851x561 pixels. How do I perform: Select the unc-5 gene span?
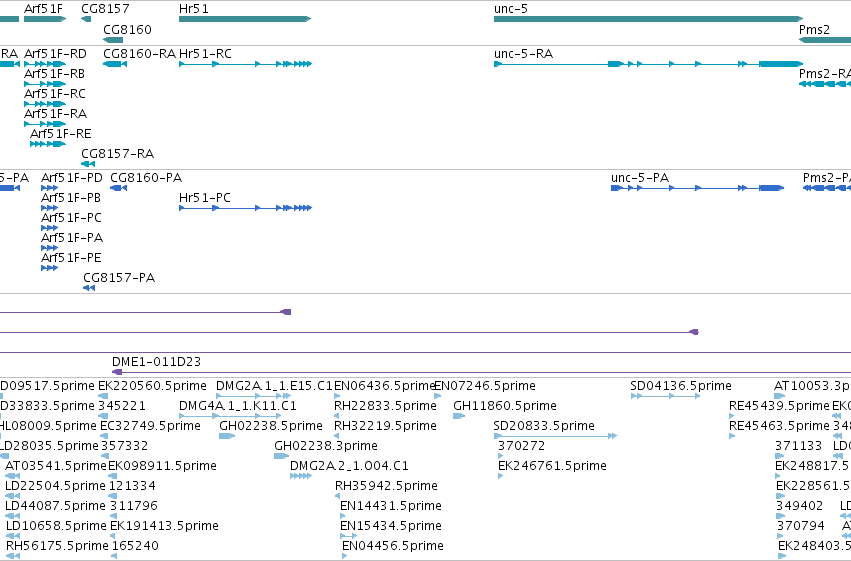click(x=648, y=19)
